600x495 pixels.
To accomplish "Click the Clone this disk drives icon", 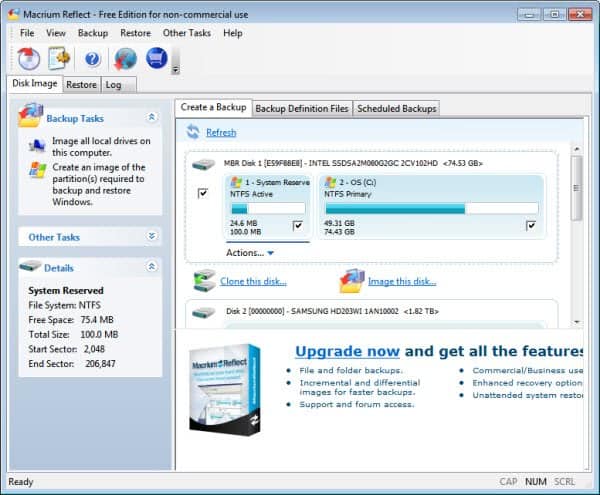I will point(204,281).
